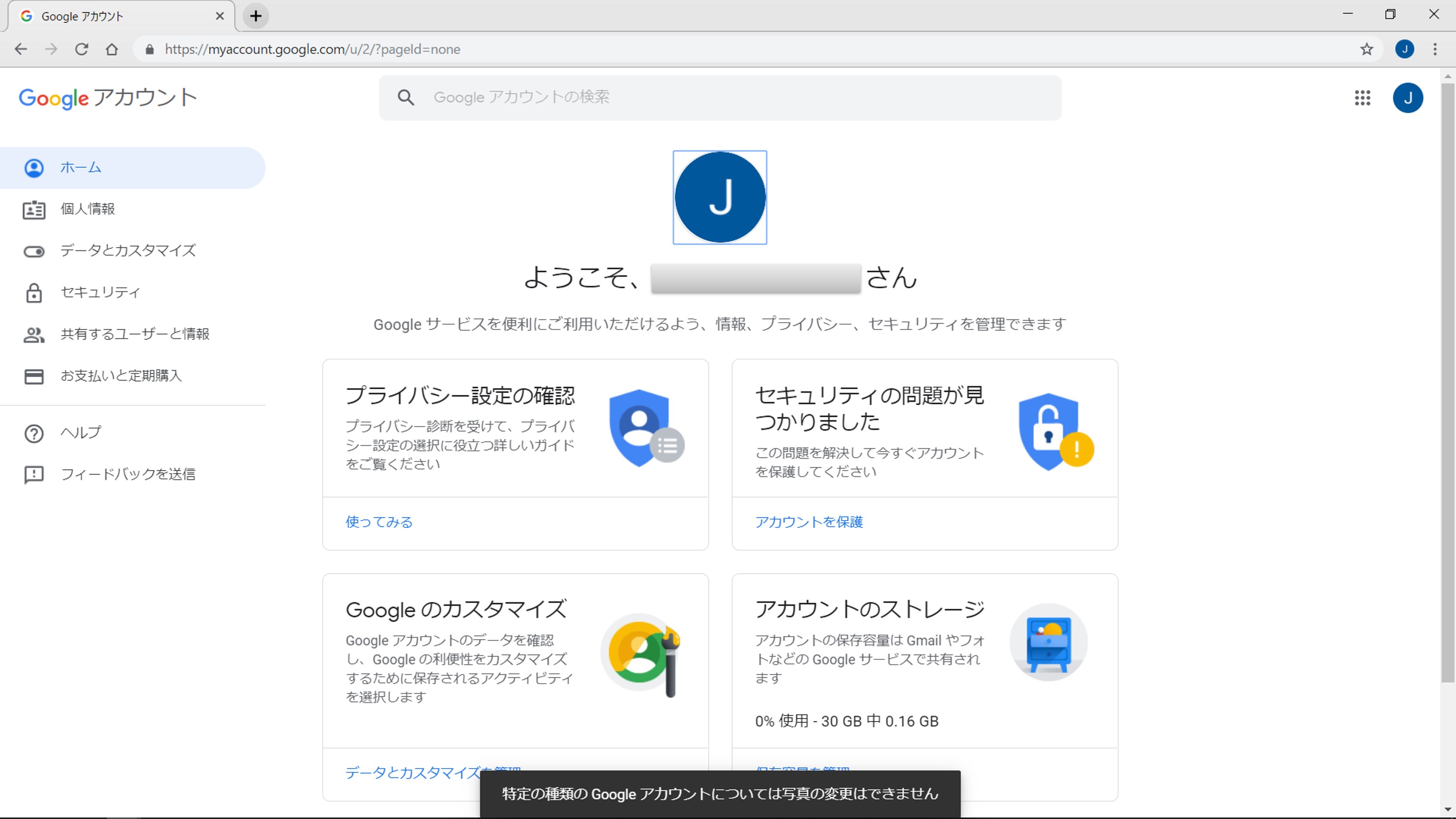This screenshot has width=1456, height=819.
Task: Click the 使ってみる link
Action: (379, 522)
